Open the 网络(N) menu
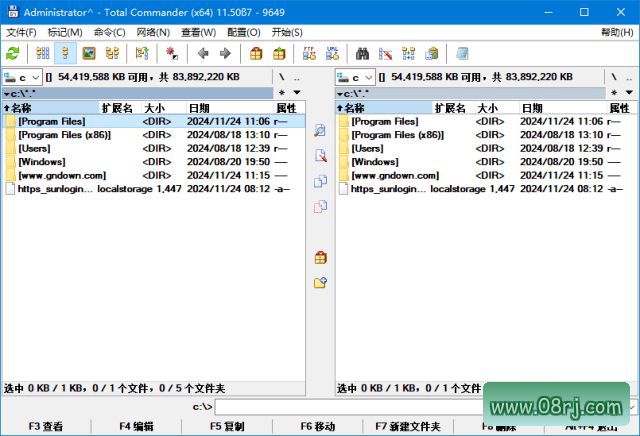This screenshot has width=640, height=436. [x=153, y=32]
